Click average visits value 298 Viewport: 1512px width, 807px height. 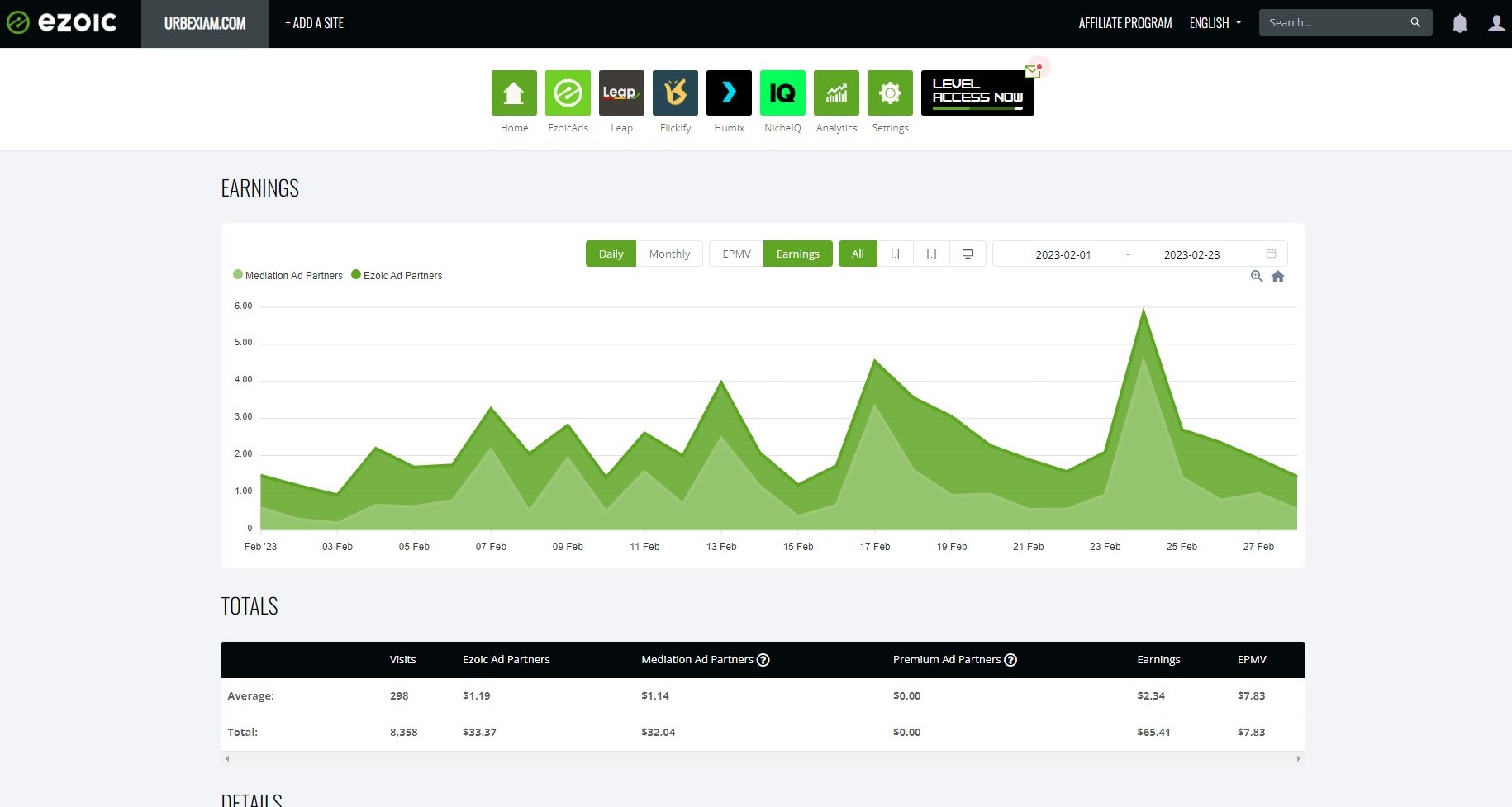click(x=399, y=695)
